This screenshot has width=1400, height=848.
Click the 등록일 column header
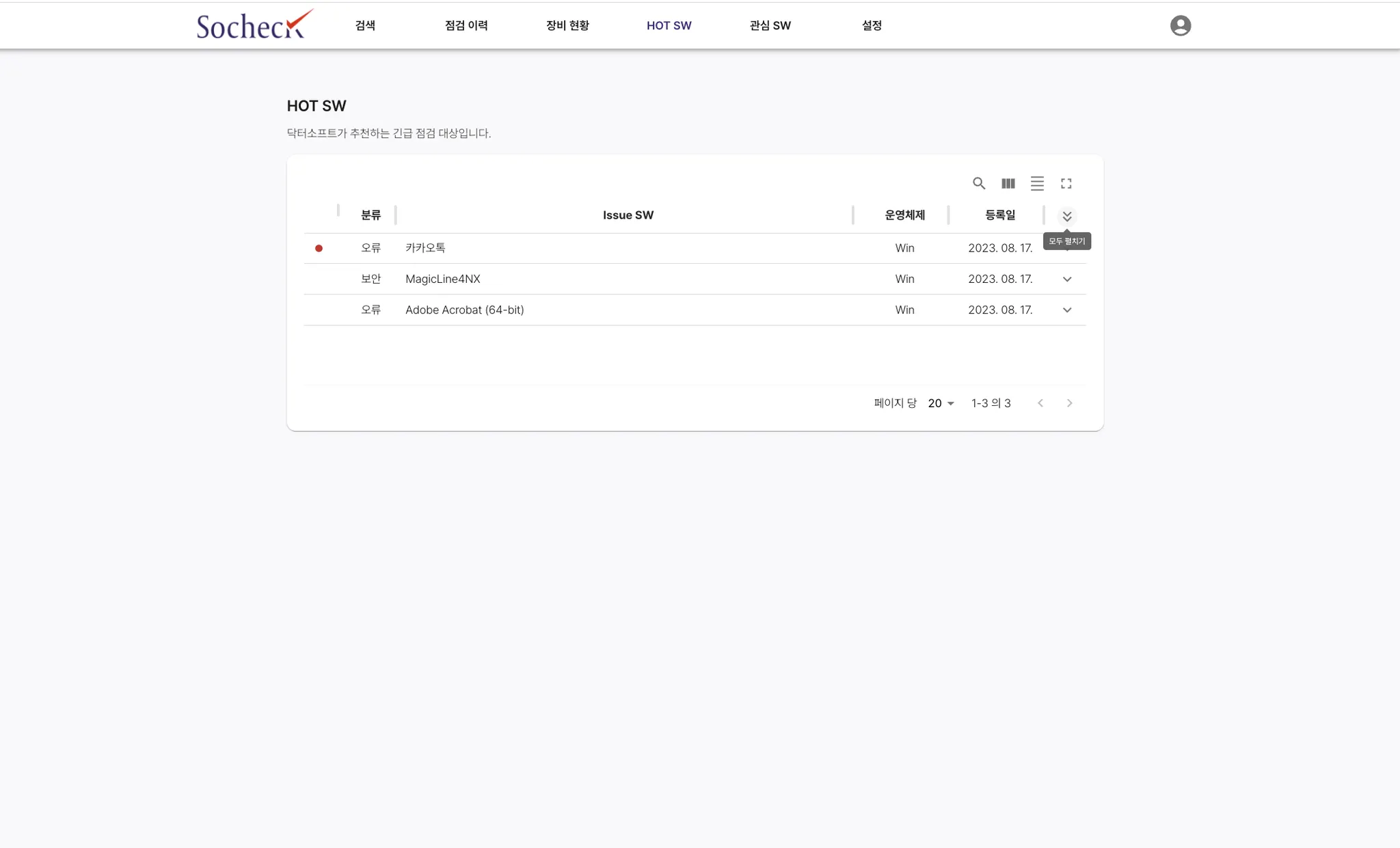[999, 215]
